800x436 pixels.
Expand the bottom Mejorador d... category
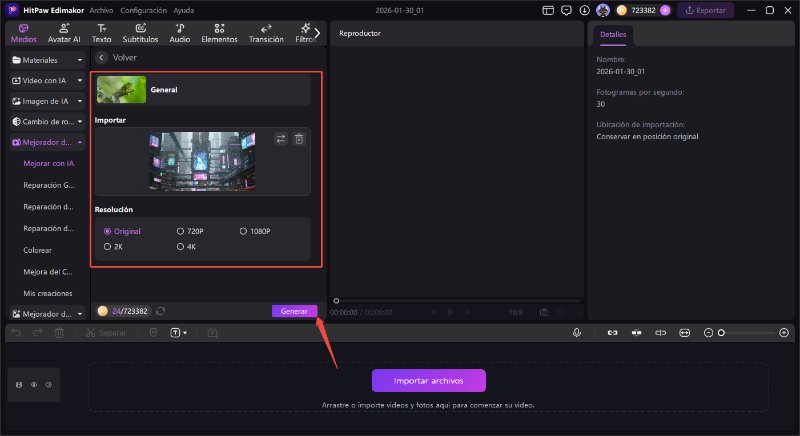(47, 314)
